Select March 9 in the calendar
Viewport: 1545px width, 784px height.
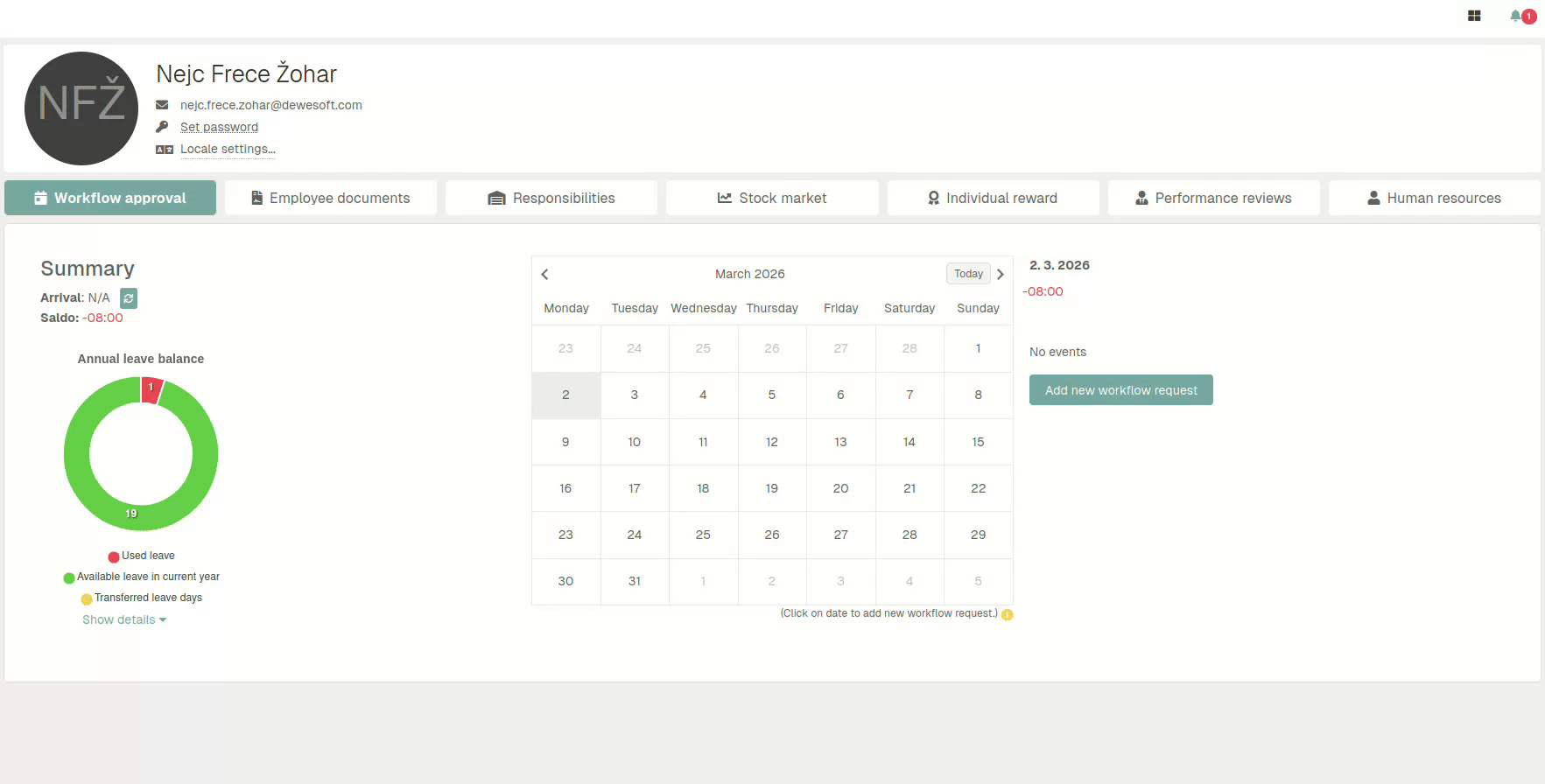point(565,442)
